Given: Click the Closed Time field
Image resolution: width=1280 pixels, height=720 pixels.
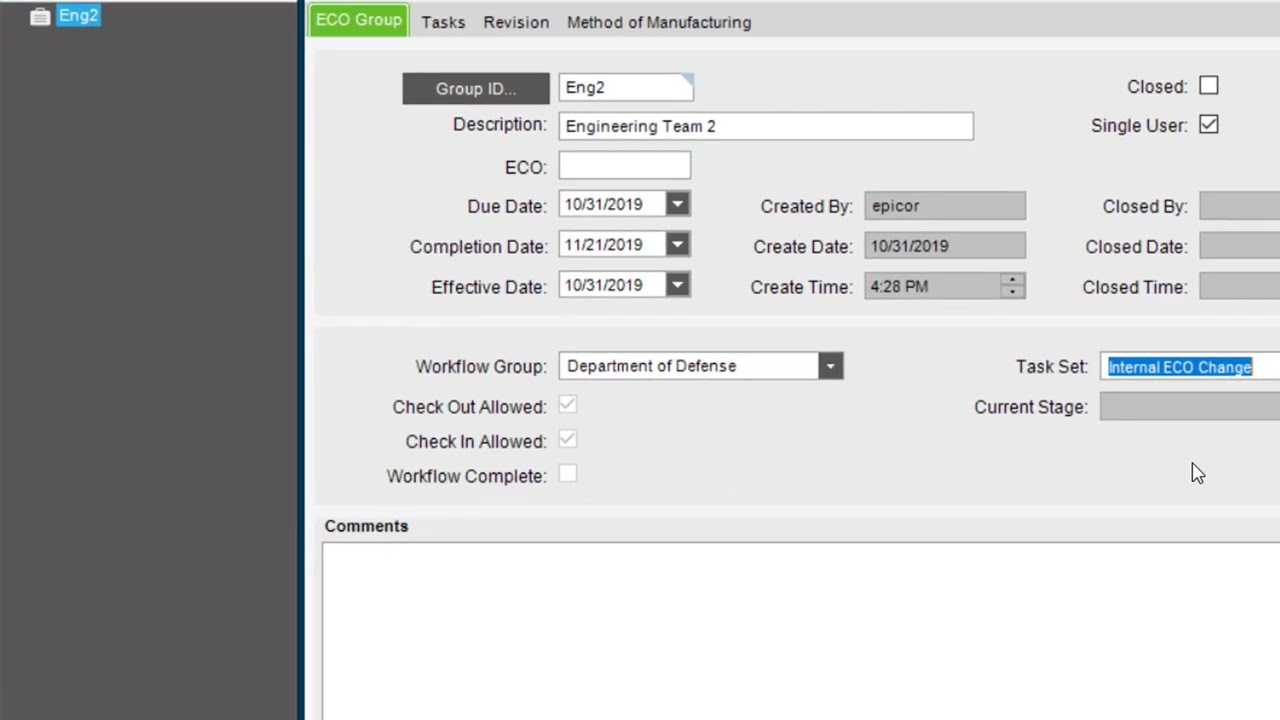Looking at the screenshot, I should [x=1240, y=286].
